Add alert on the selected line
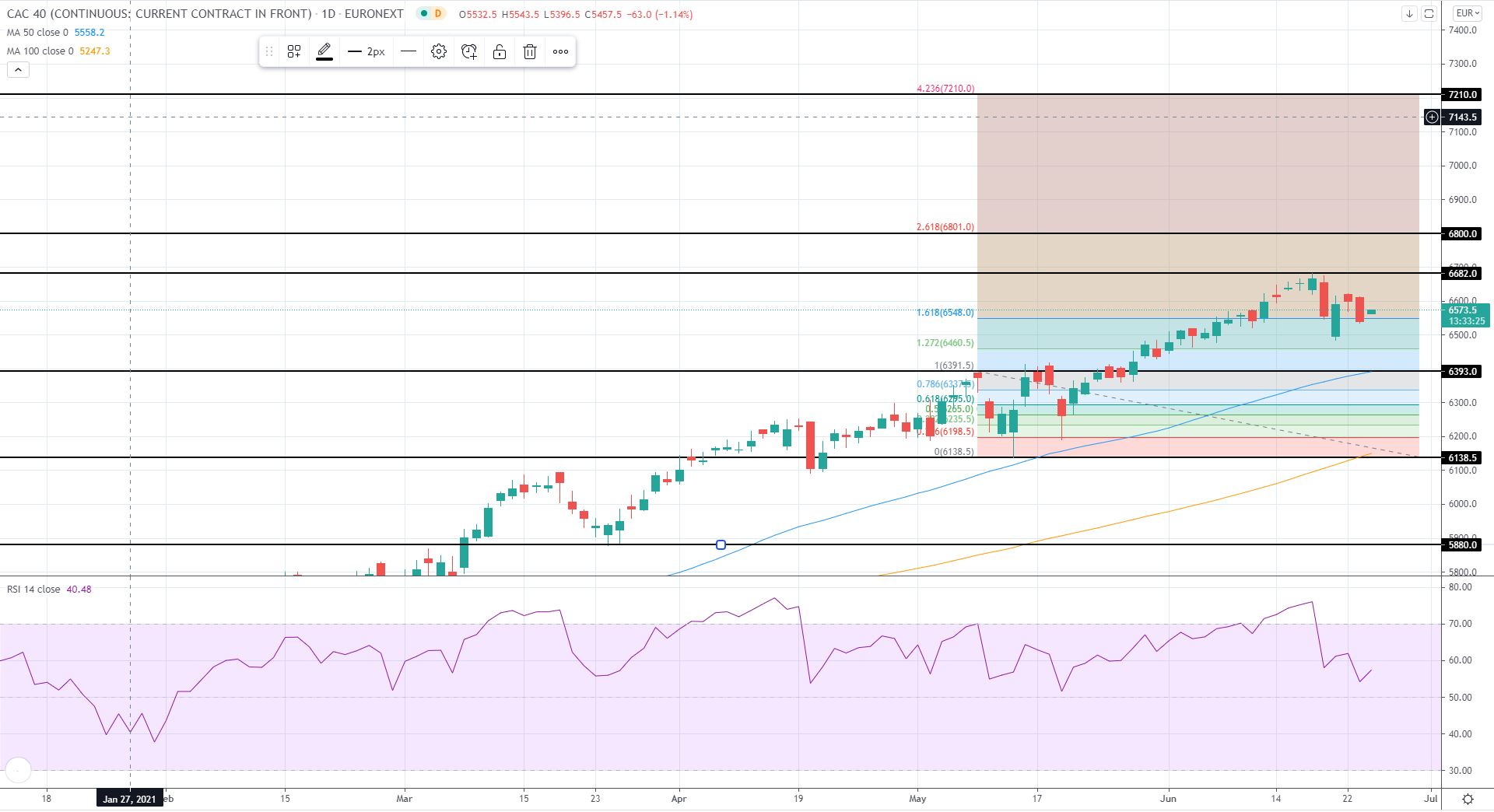1494x812 pixels. (469, 52)
